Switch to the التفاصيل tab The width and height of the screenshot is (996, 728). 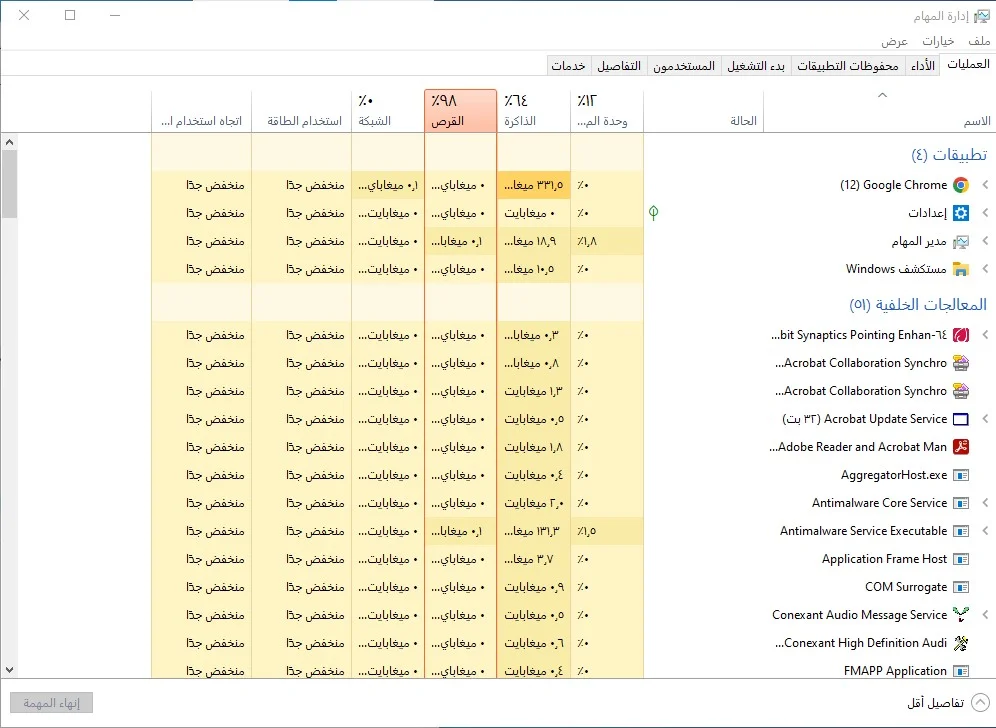tap(619, 65)
